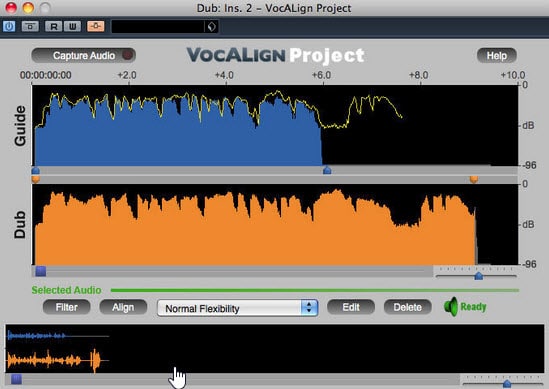This screenshot has height=389, width=549.
Task: Click the +6.0 time ruler label
Action: point(321,75)
